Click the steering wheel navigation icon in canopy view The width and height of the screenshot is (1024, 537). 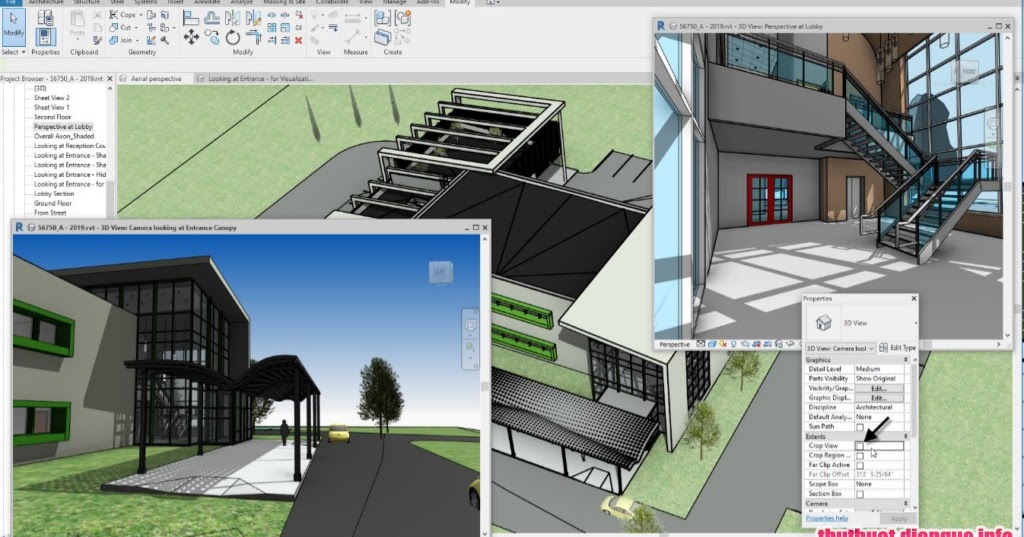pos(471,325)
